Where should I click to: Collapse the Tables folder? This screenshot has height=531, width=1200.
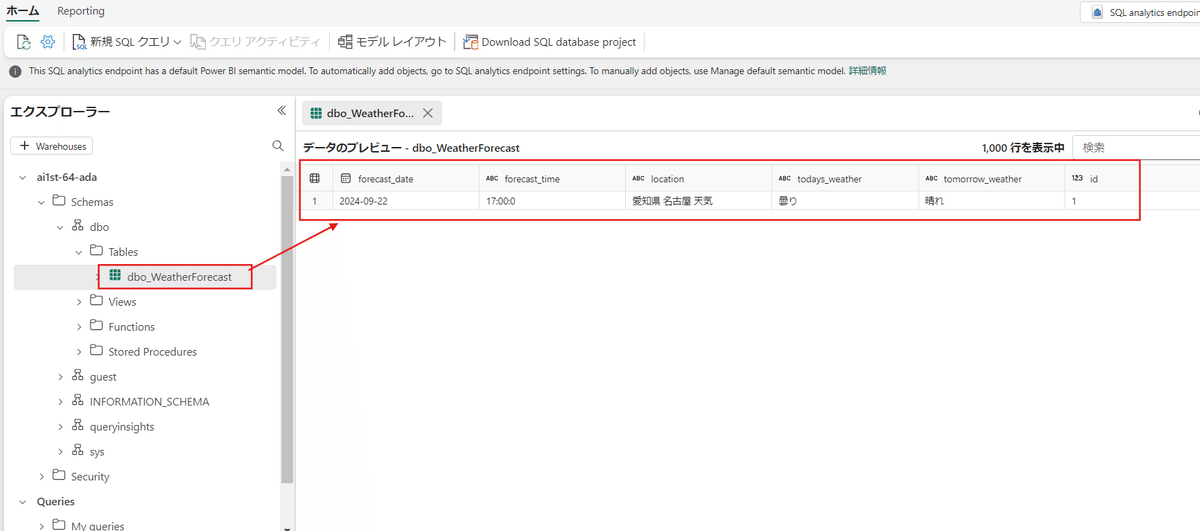[79, 252]
